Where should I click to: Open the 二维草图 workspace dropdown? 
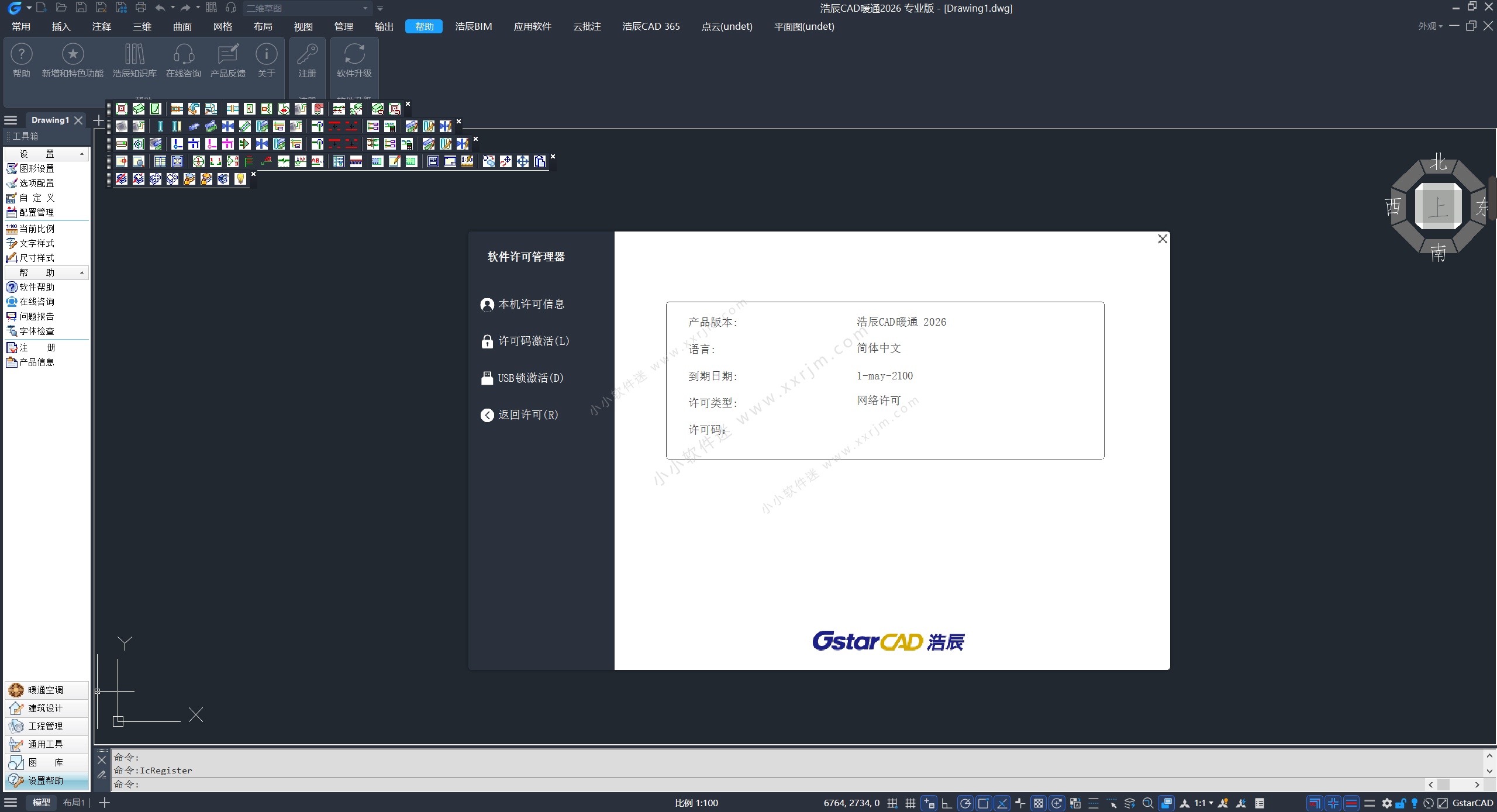pos(365,8)
